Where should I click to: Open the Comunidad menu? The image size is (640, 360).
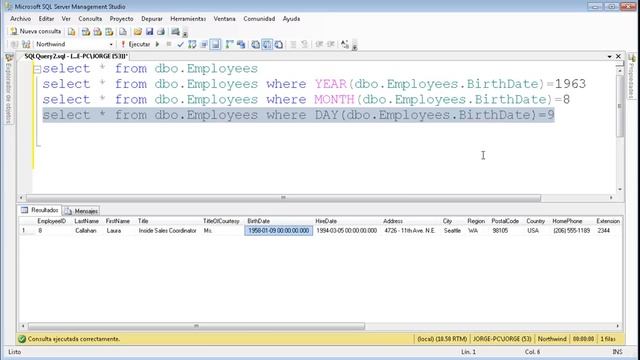(259, 19)
